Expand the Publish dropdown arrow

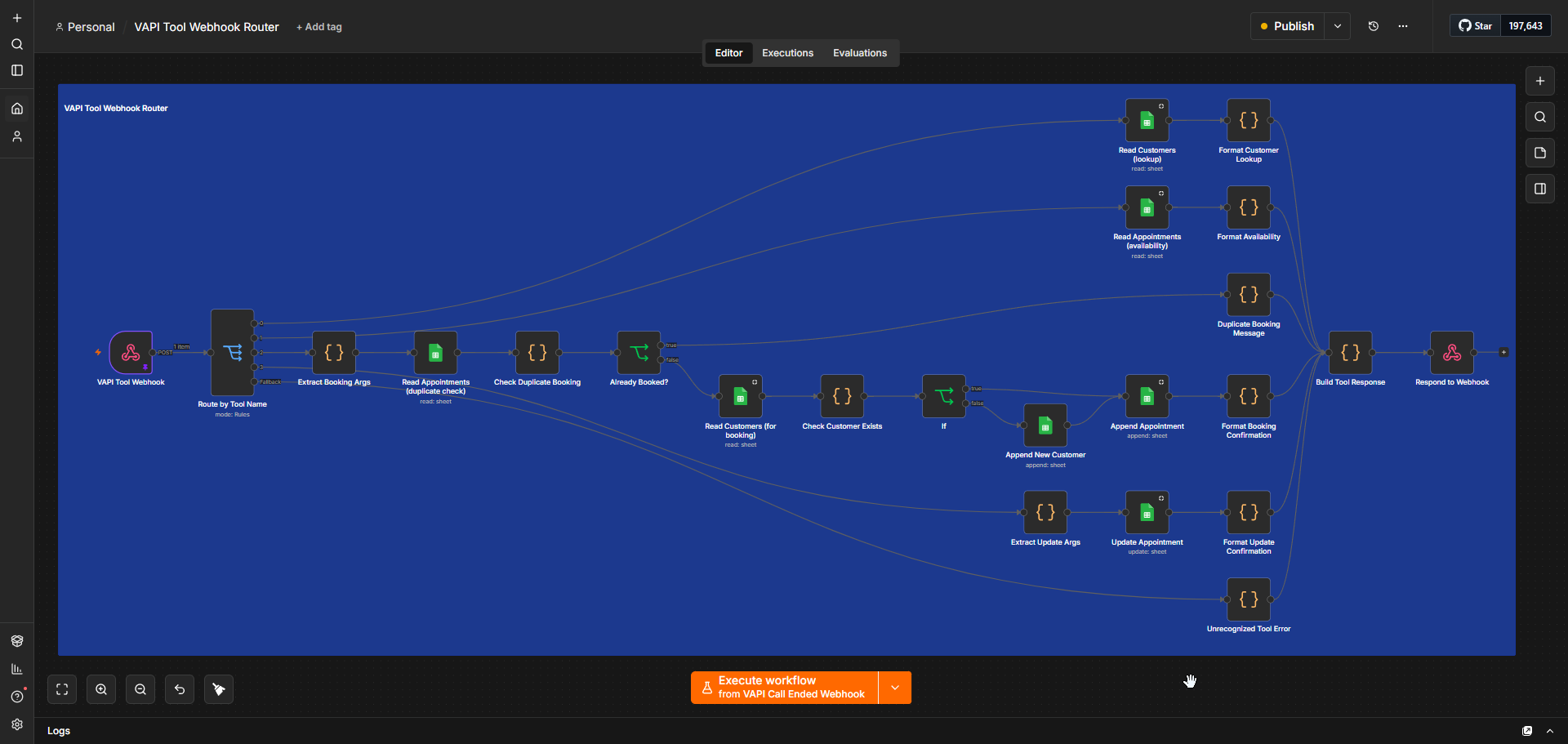tap(1338, 26)
